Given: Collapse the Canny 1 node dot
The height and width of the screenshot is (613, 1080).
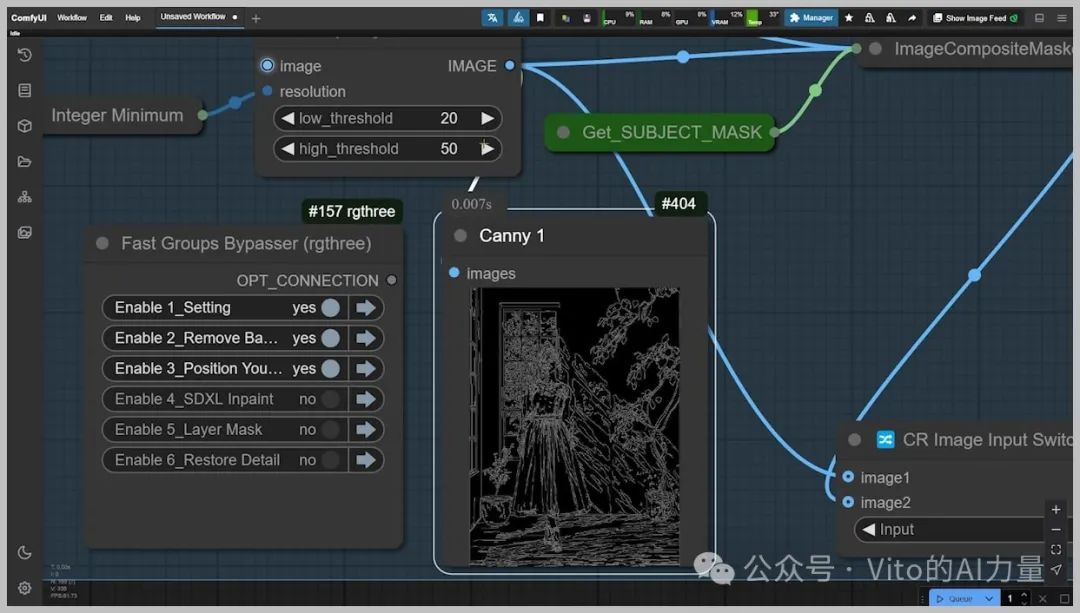Looking at the screenshot, I should 461,236.
